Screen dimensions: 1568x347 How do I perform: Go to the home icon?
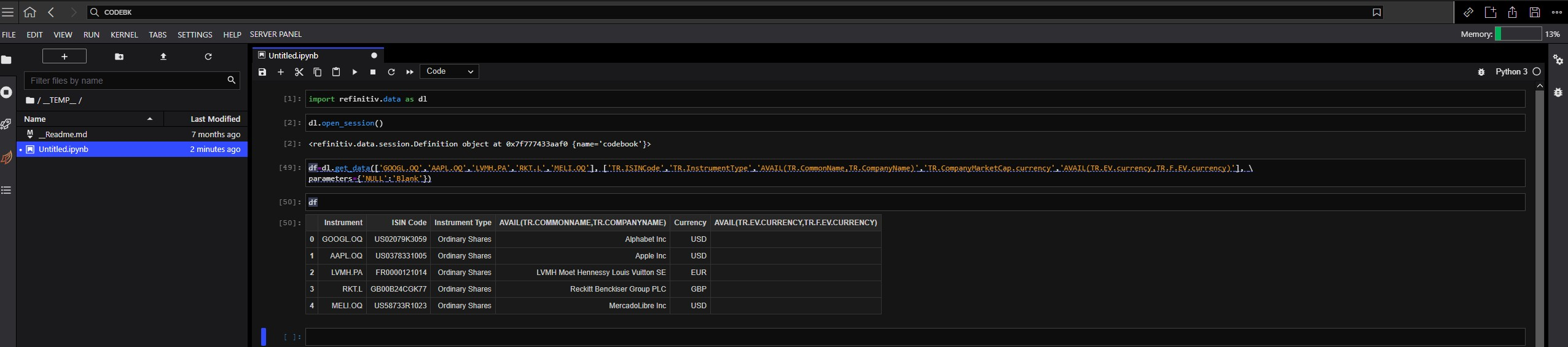click(x=29, y=12)
